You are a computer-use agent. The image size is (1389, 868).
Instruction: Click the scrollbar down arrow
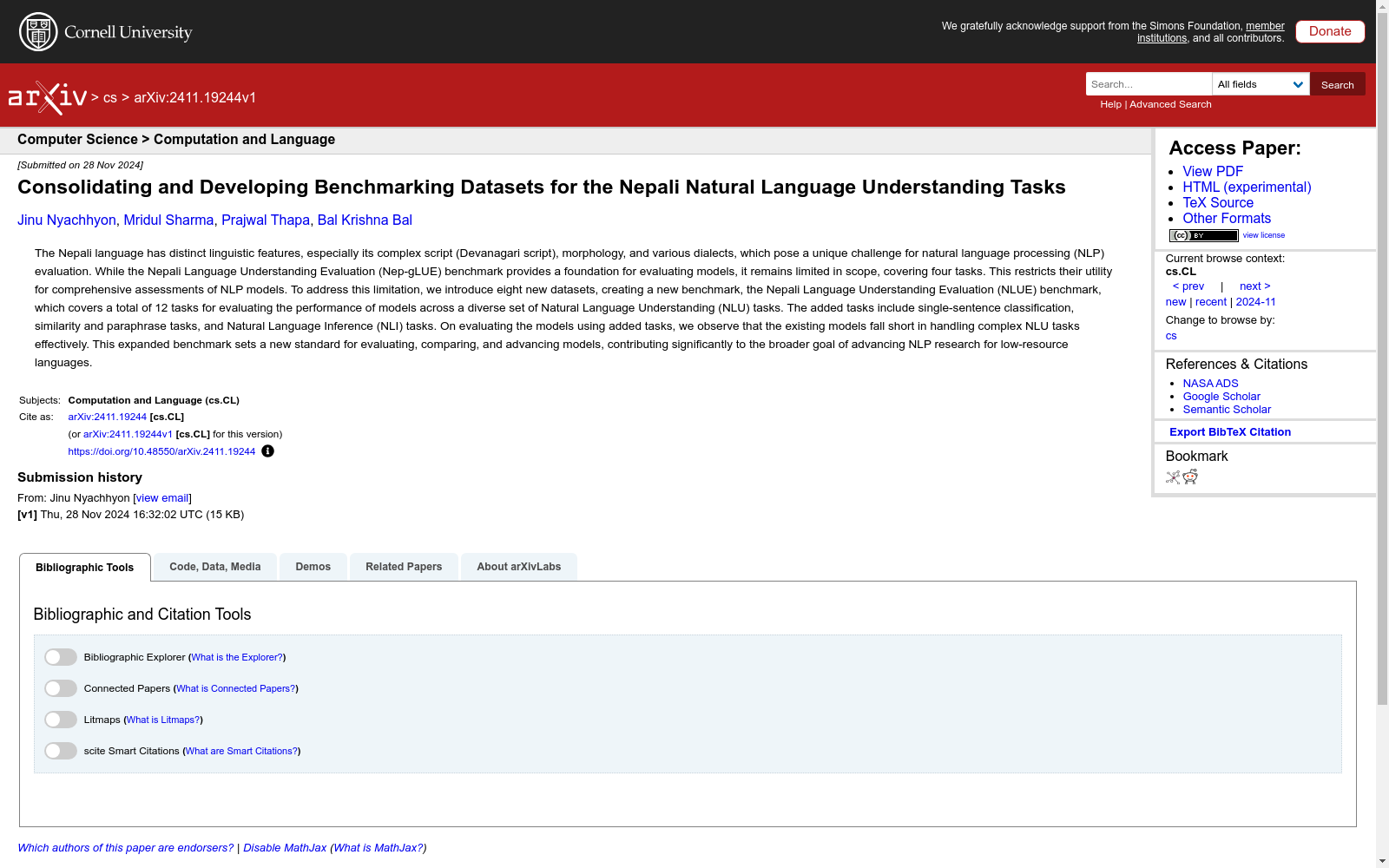(x=1382, y=861)
